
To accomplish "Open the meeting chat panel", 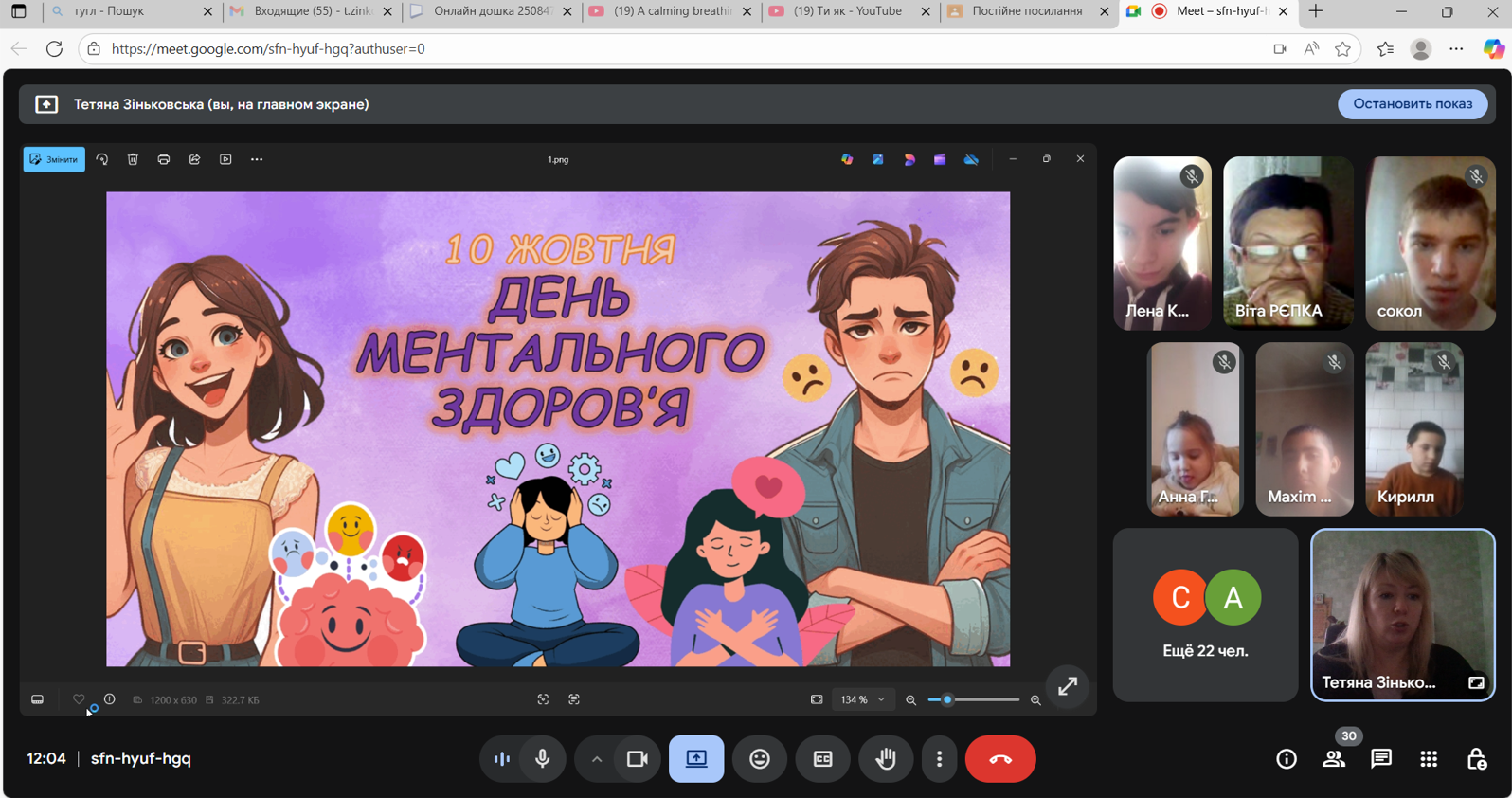I will (x=1380, y=759).
